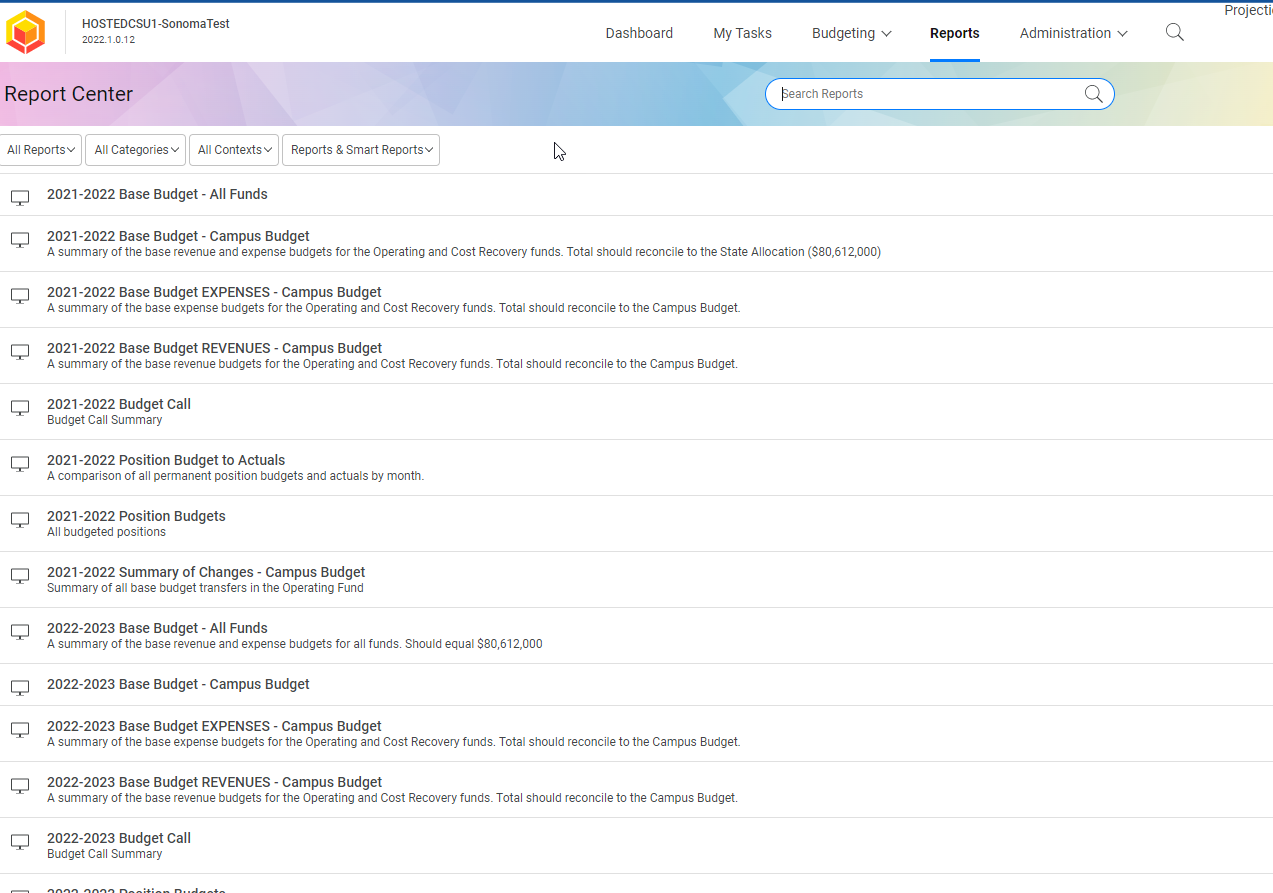Click the report icon beside 2021-2022 Position Budget to Actuals
Image resolution: width=1273 pixels, height=893 pixels.
coord(20,464)
